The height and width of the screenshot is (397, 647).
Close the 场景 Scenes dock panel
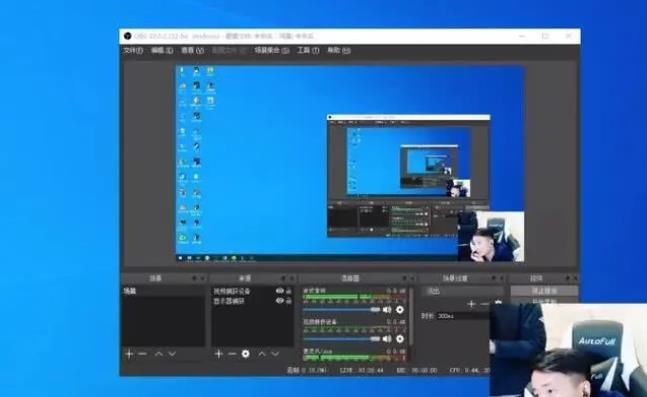pyautogui.click(x=203, y=279)
